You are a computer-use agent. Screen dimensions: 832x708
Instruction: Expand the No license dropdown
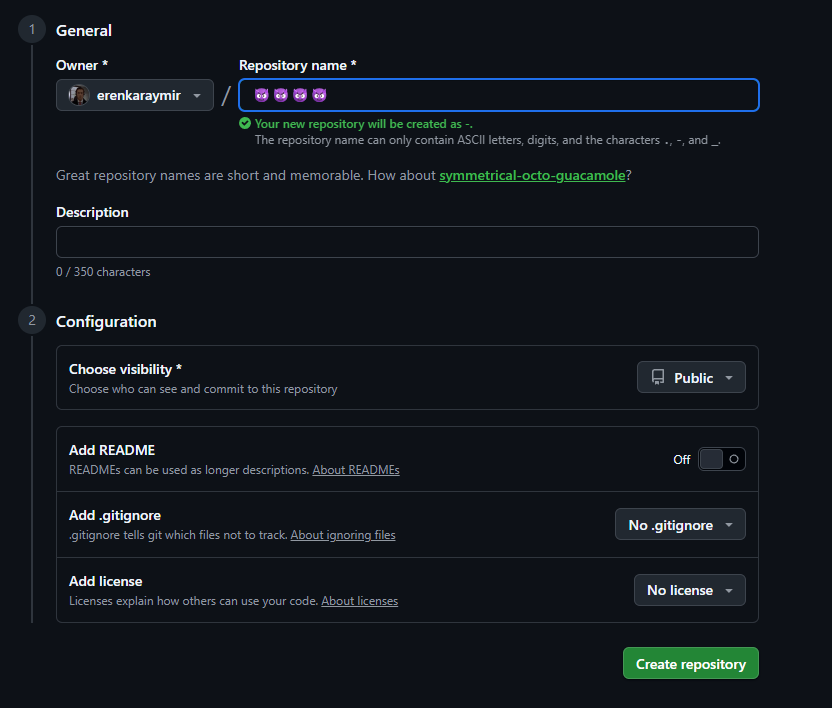pos(690,590)
